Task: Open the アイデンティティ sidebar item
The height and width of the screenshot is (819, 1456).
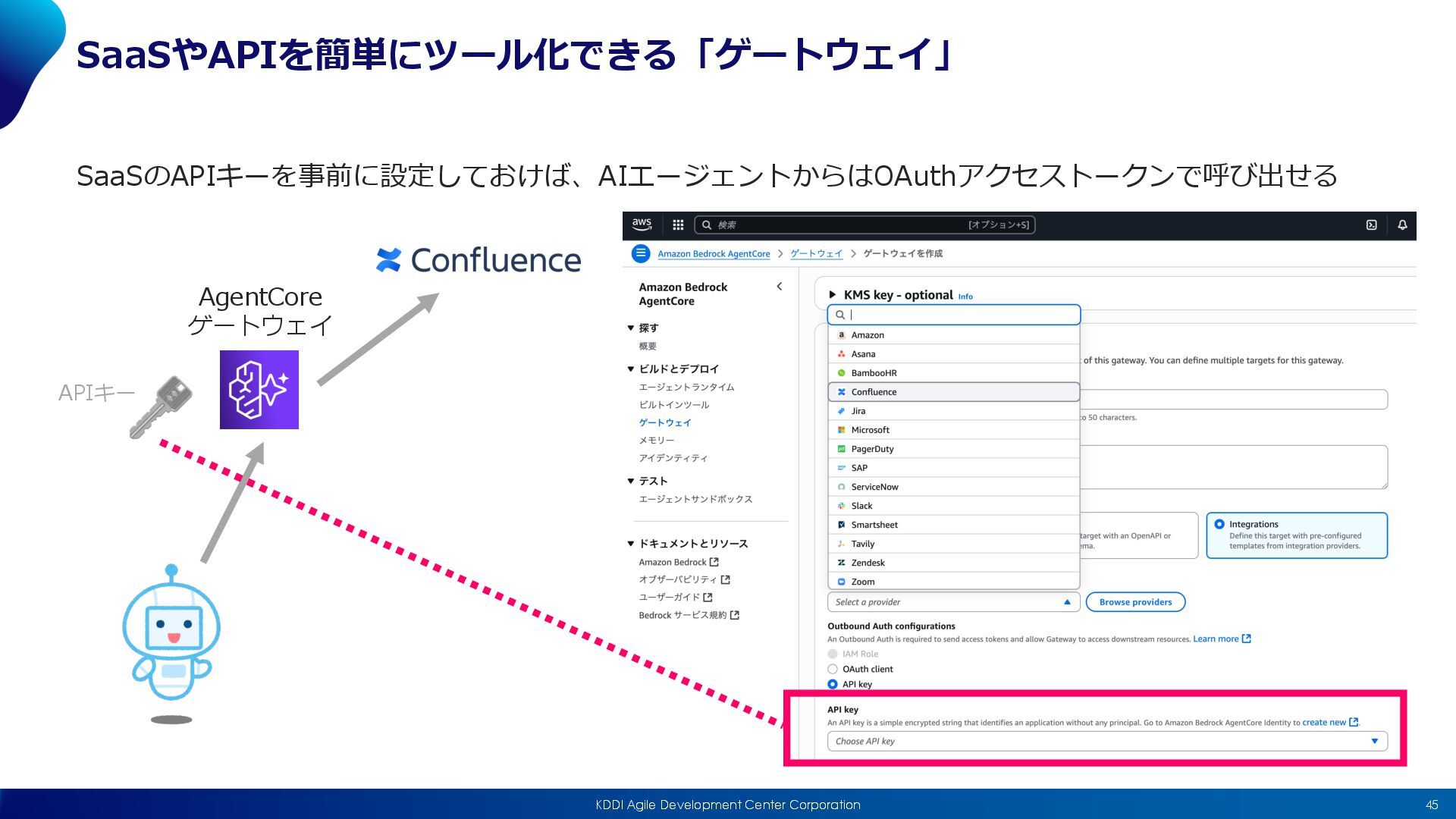Action: pos(673,458)
